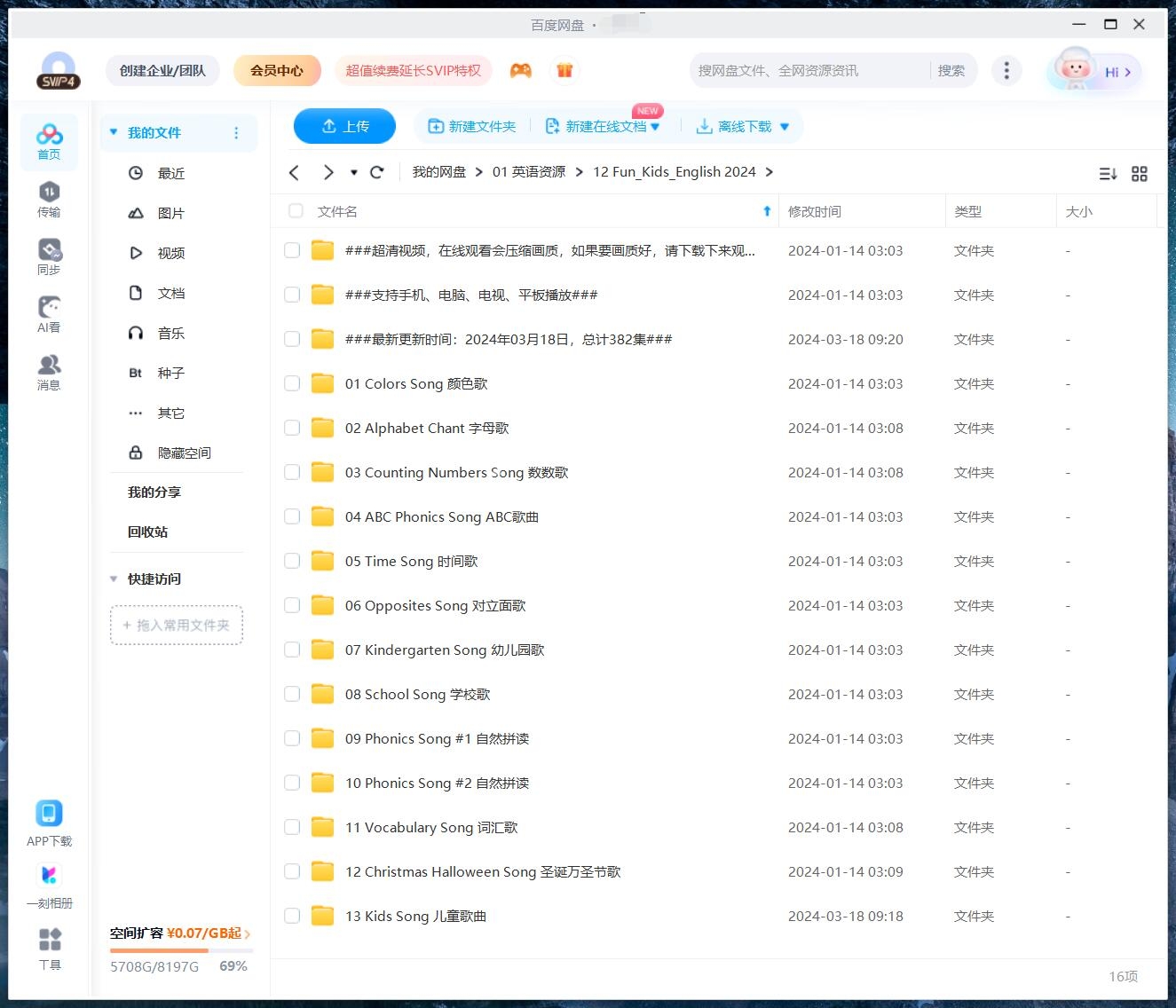Refresh the current folder list
Image resolution: width=1176 pixels, height=1008 pixels.
tap(376, 172)
